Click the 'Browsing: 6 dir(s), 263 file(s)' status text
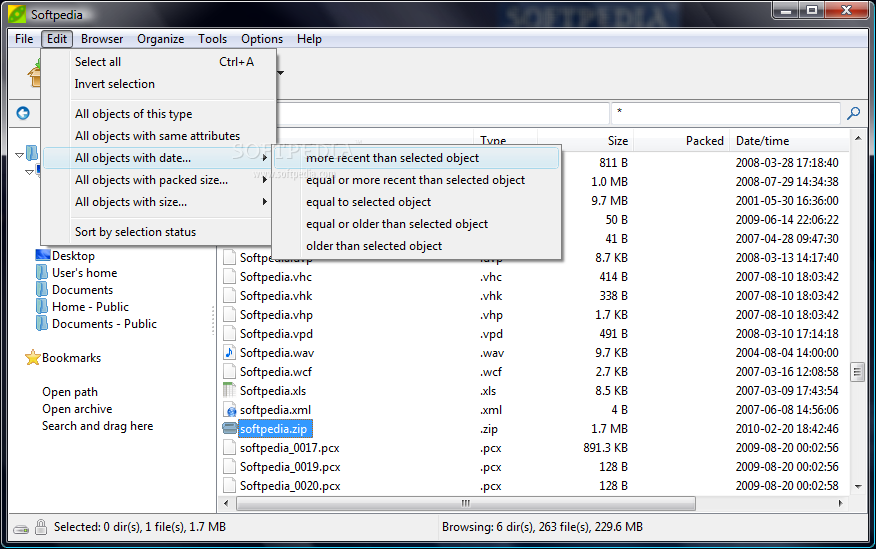The width and height of the screenshot is (876, 549). tap(542, 527)
